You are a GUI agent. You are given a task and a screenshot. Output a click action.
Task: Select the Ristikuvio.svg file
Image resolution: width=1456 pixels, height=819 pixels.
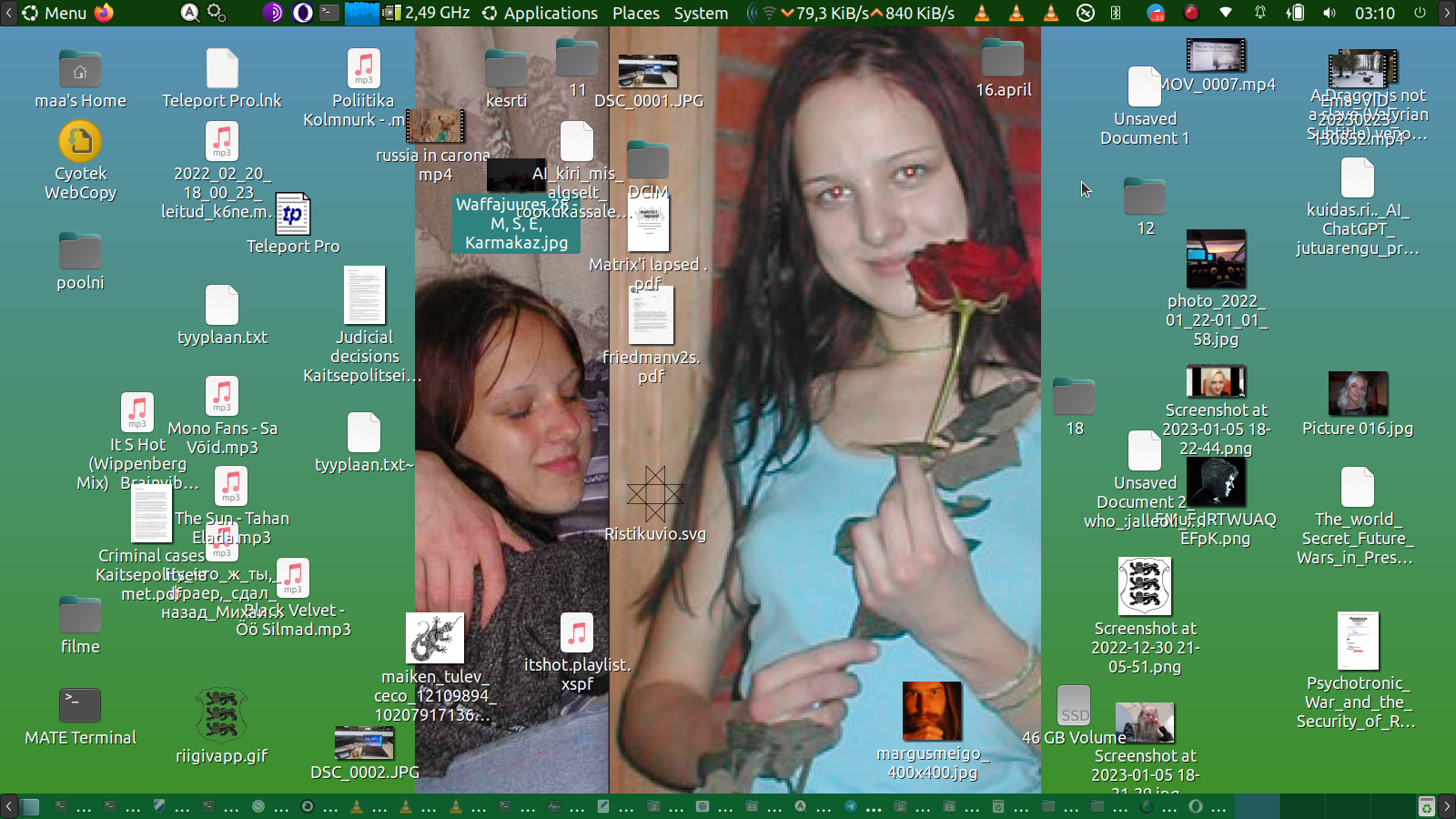click(655, 503)
